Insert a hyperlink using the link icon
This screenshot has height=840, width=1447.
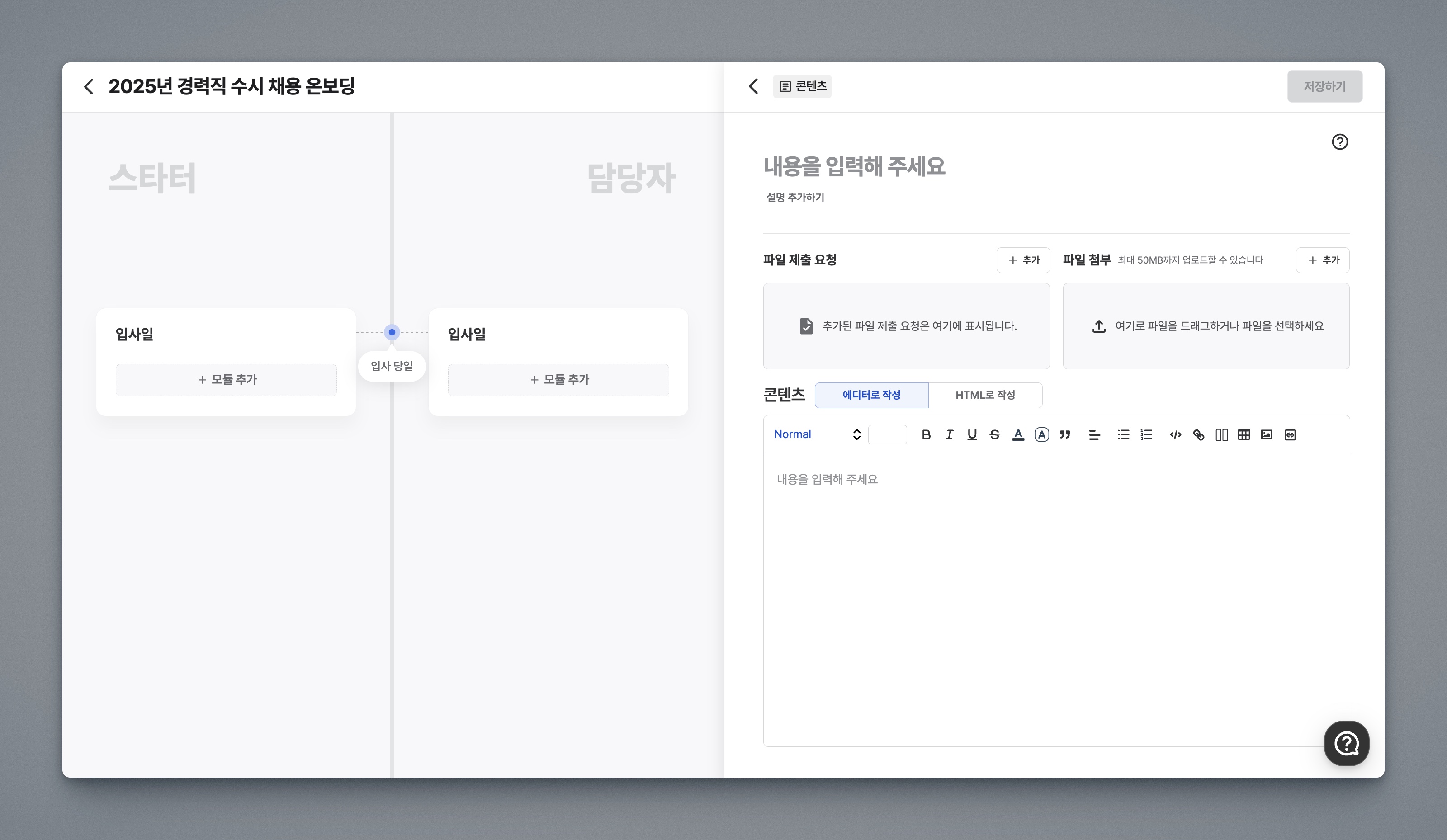coord(1198,434)
